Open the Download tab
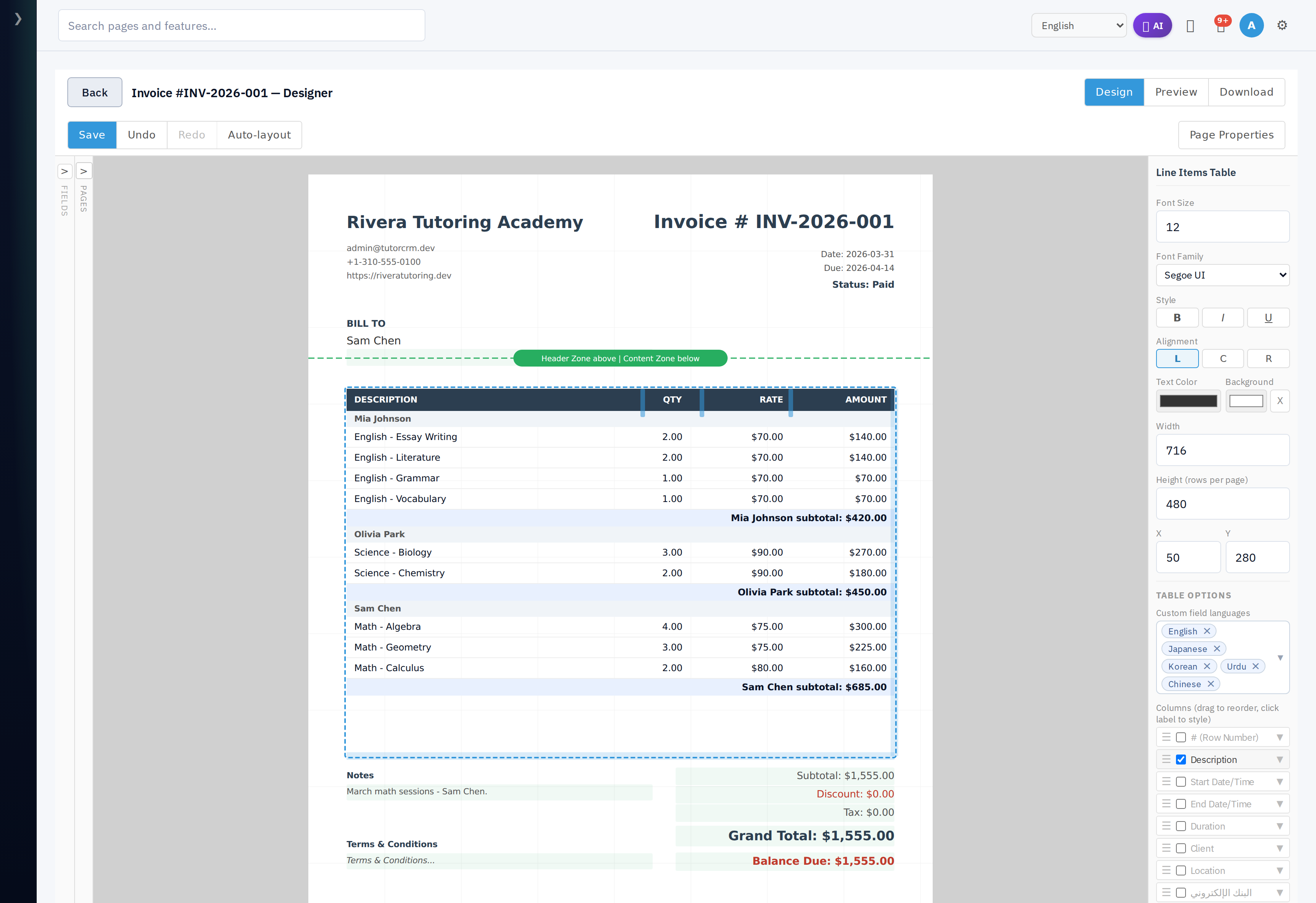This screenshot has height=903, width=1316. [1246, 92]
